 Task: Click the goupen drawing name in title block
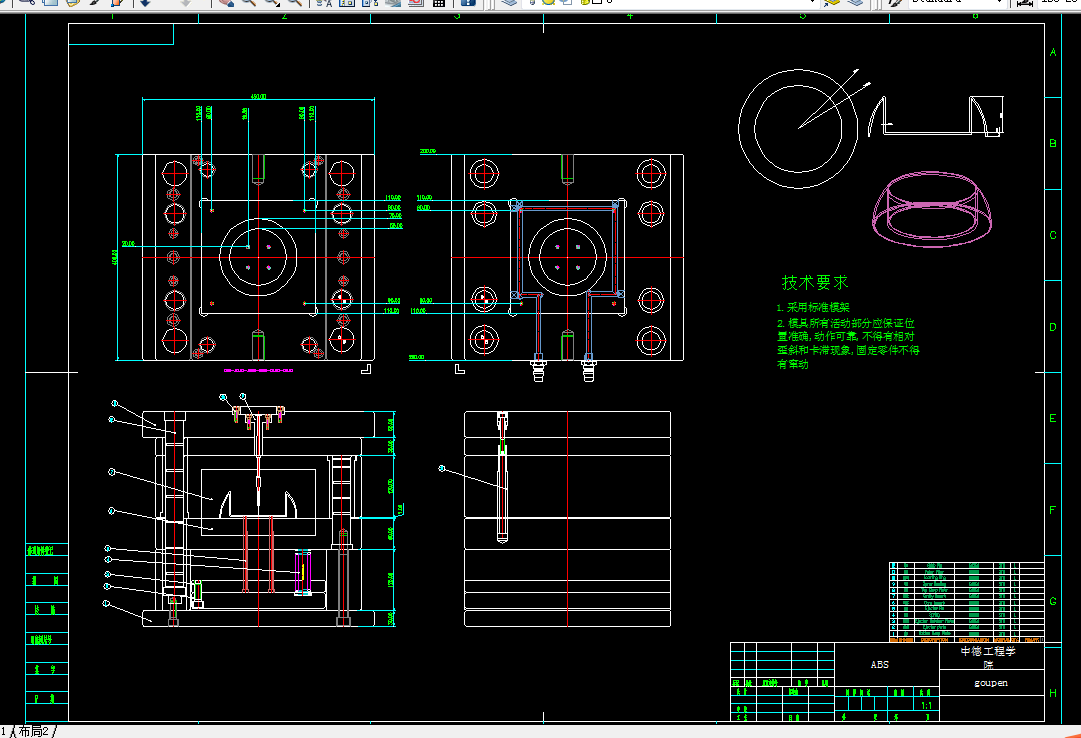tap(991, 683)
